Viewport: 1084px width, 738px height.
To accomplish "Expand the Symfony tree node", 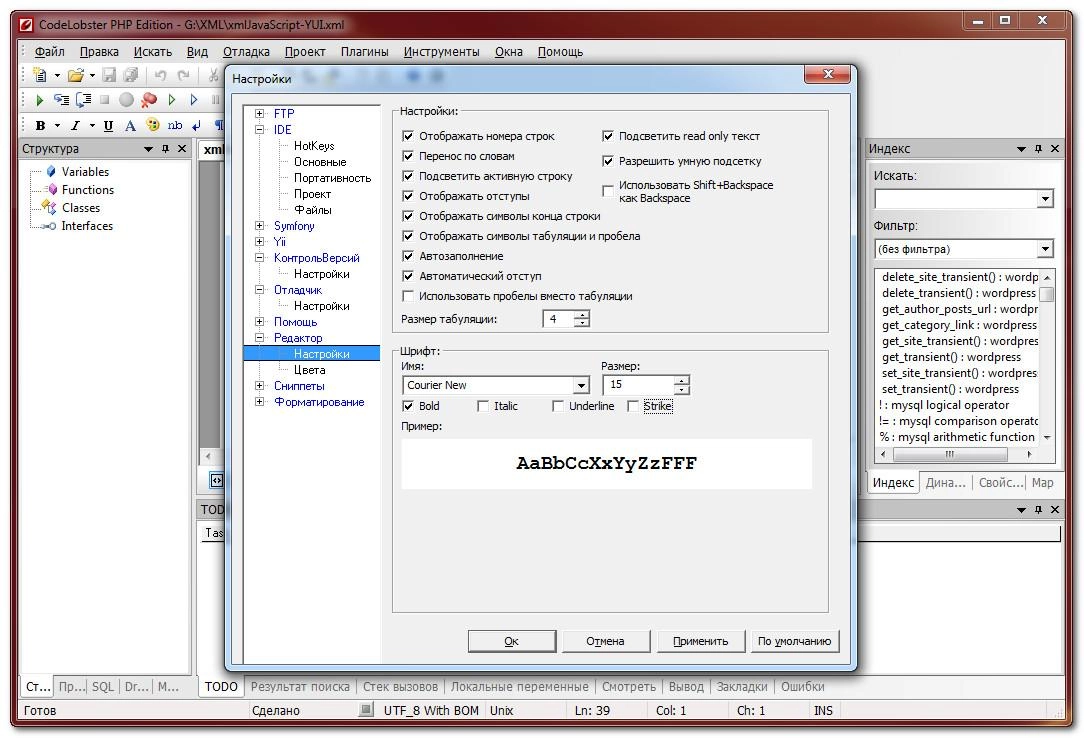I will pos(259,225).
